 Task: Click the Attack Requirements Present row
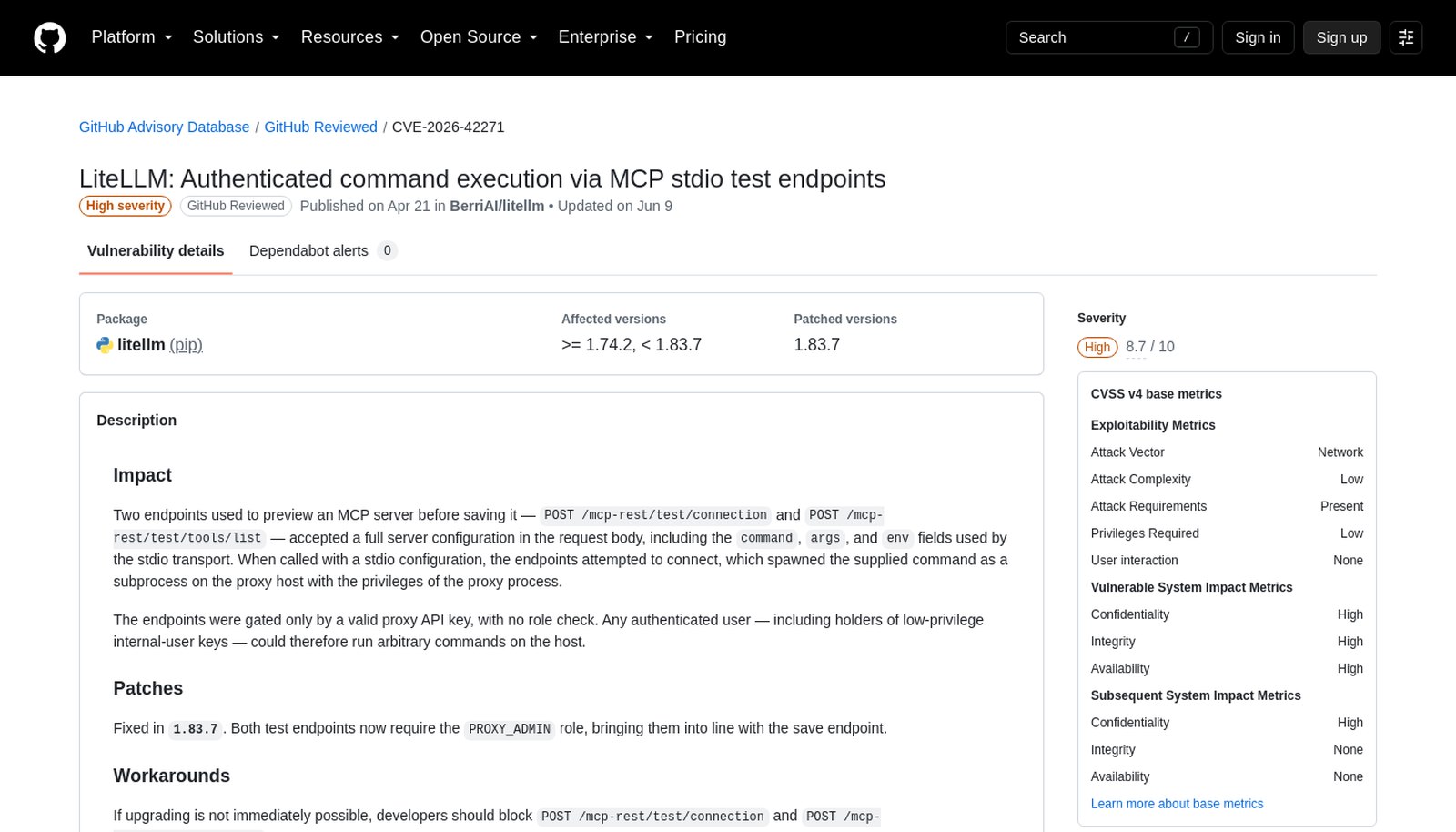[x=1227, y=506]
